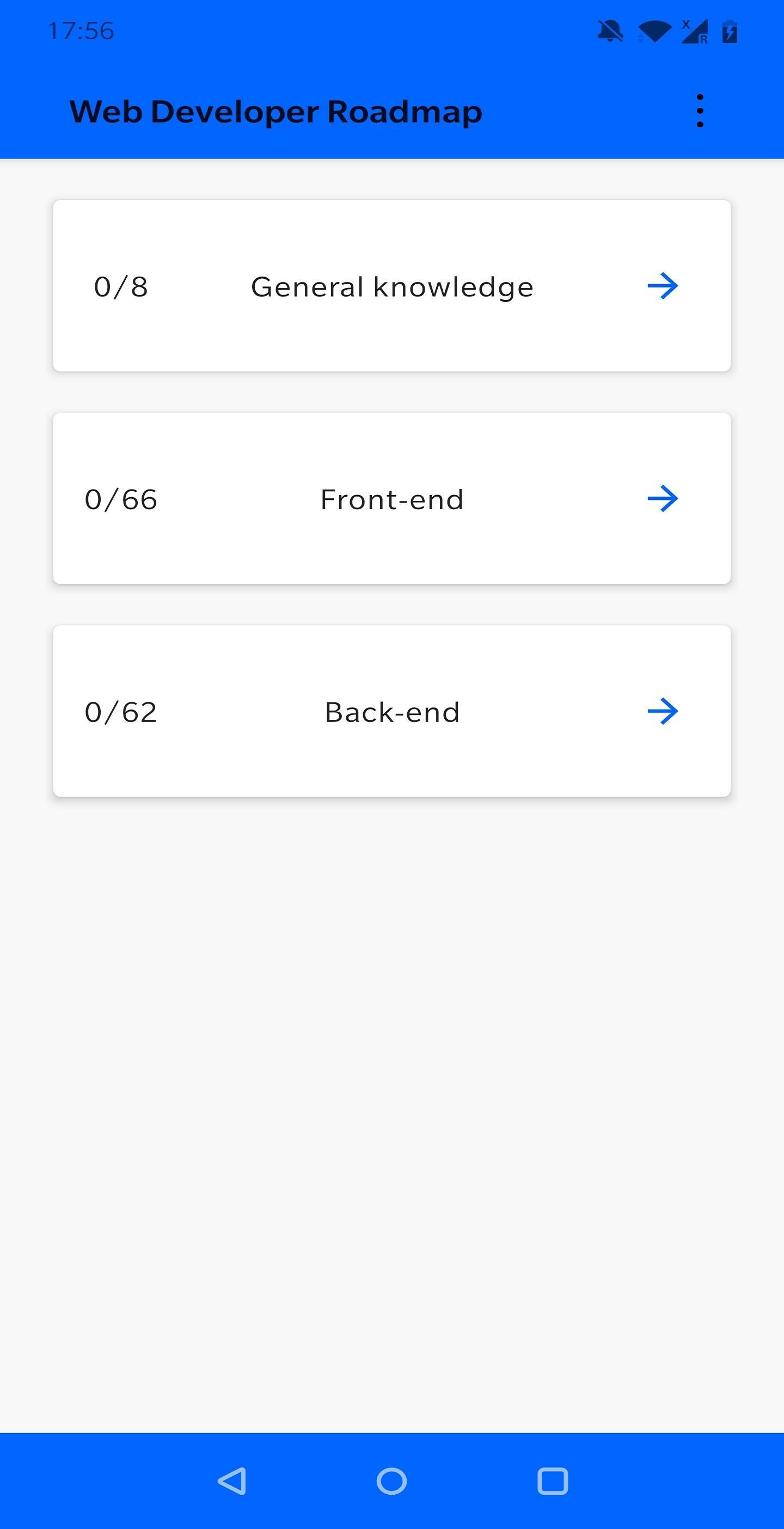Open the Back-end label
The image size is (784, 1529).
tap(391, 712)
